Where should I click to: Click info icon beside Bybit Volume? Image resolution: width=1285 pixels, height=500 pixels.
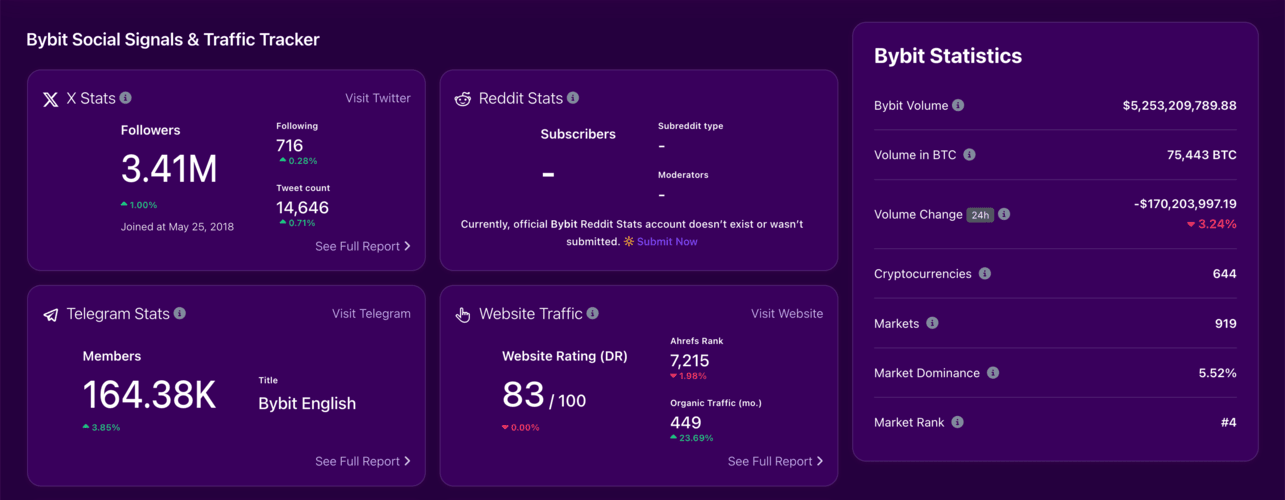click(958, 105)
